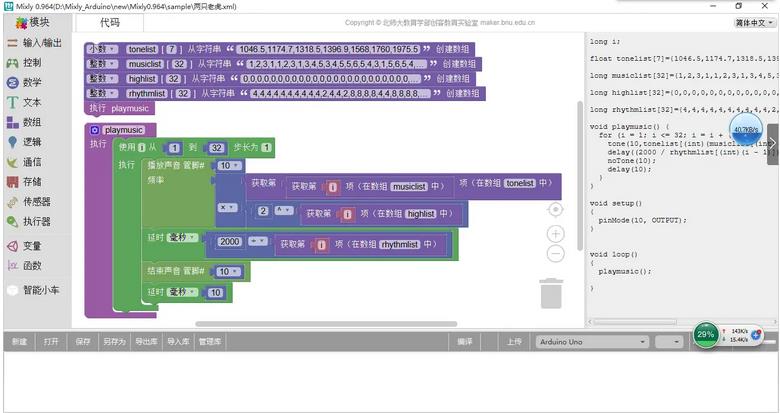Open the 执行器 block category
This screenshot has height=413, width=780.
click(29, 222)
